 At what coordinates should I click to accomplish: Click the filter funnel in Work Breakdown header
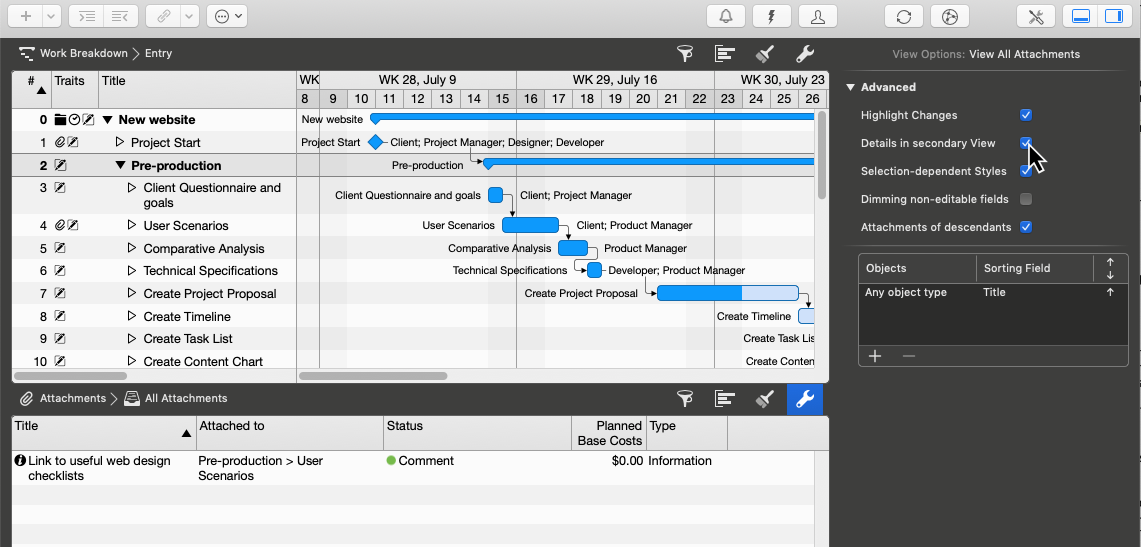point(685,54)
